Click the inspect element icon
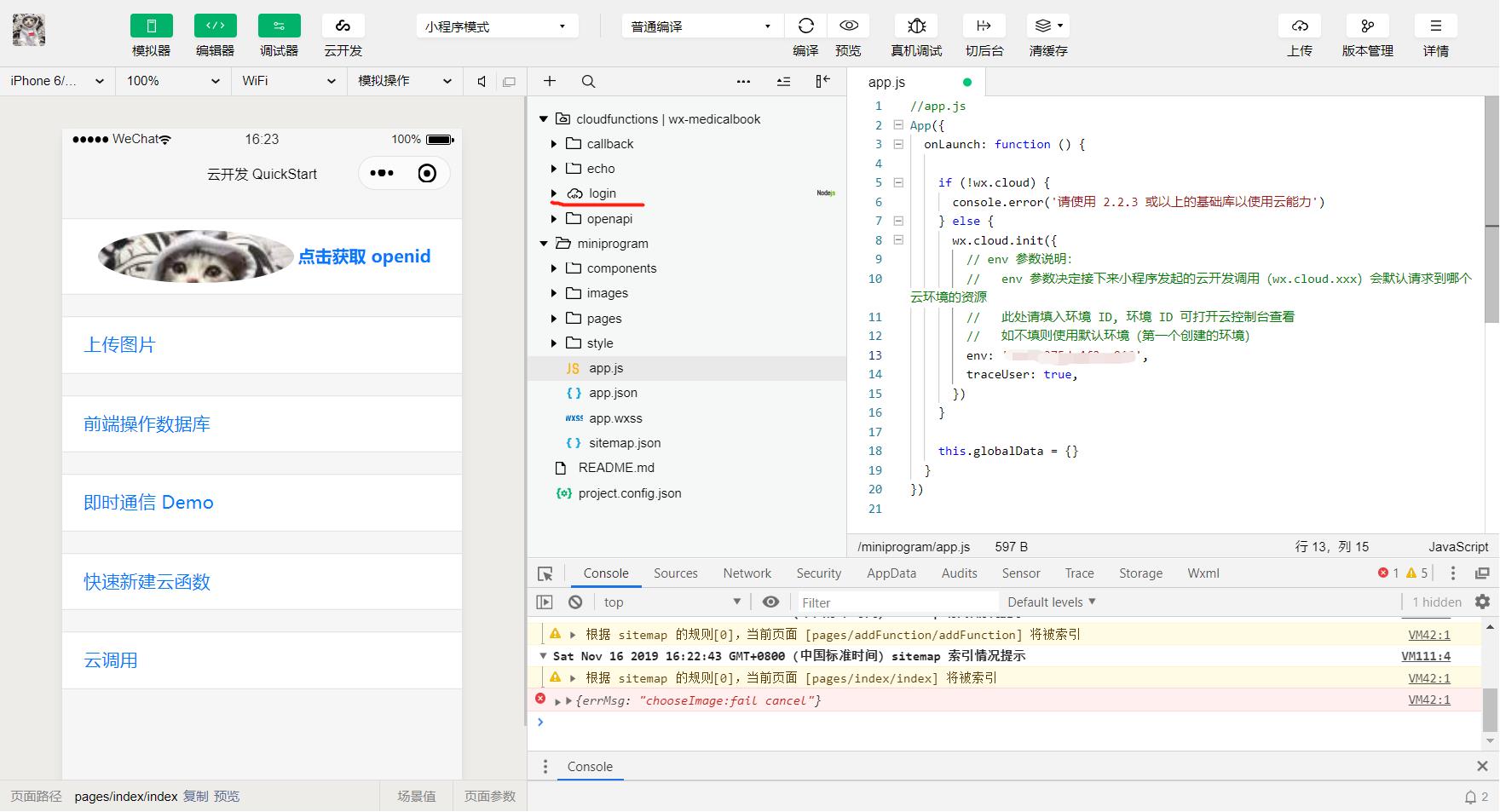Image resolution: width=1500 pixels, height=812 pixels. pos(545,573)
